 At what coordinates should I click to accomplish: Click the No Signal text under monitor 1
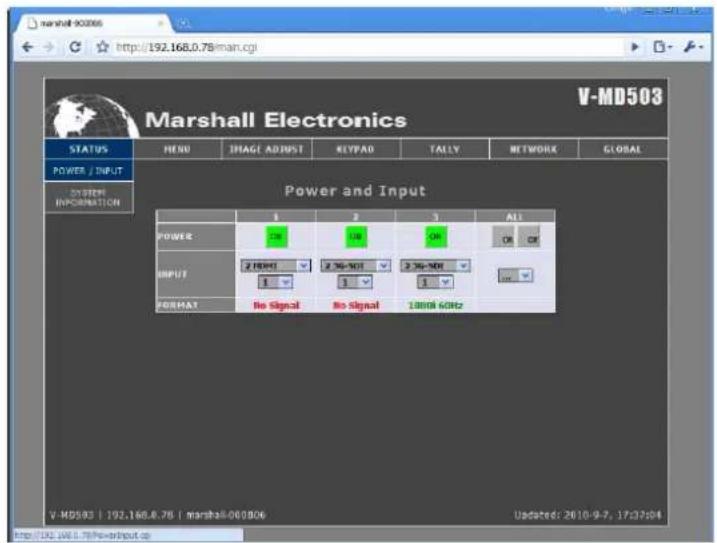(x=276, y=305)
